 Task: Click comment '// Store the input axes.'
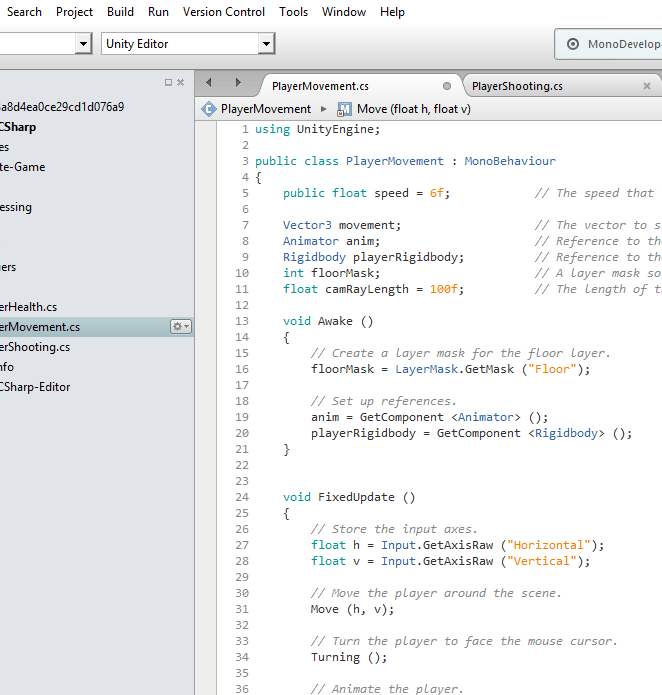coord(394,529)
